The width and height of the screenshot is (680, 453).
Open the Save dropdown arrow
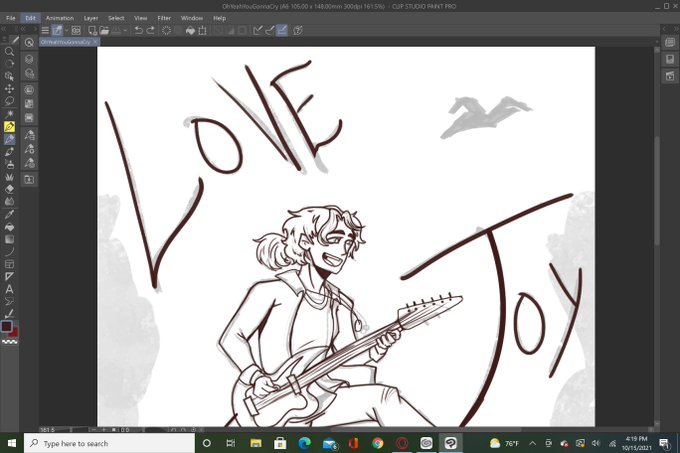pos(125,31)
